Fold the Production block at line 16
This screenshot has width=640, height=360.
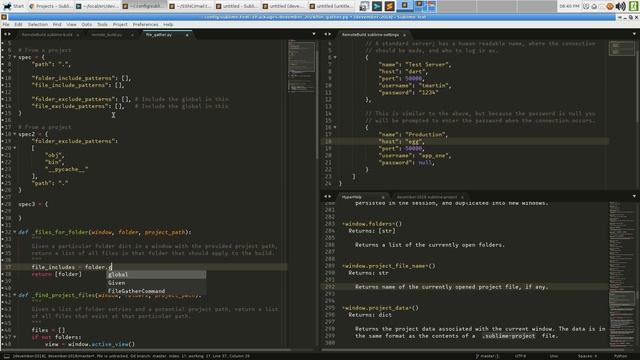(x=335, y=127)
